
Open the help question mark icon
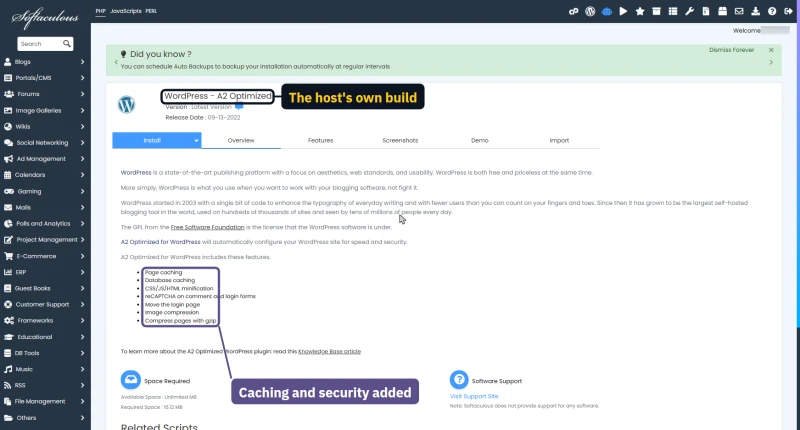(x=772, y=11)
